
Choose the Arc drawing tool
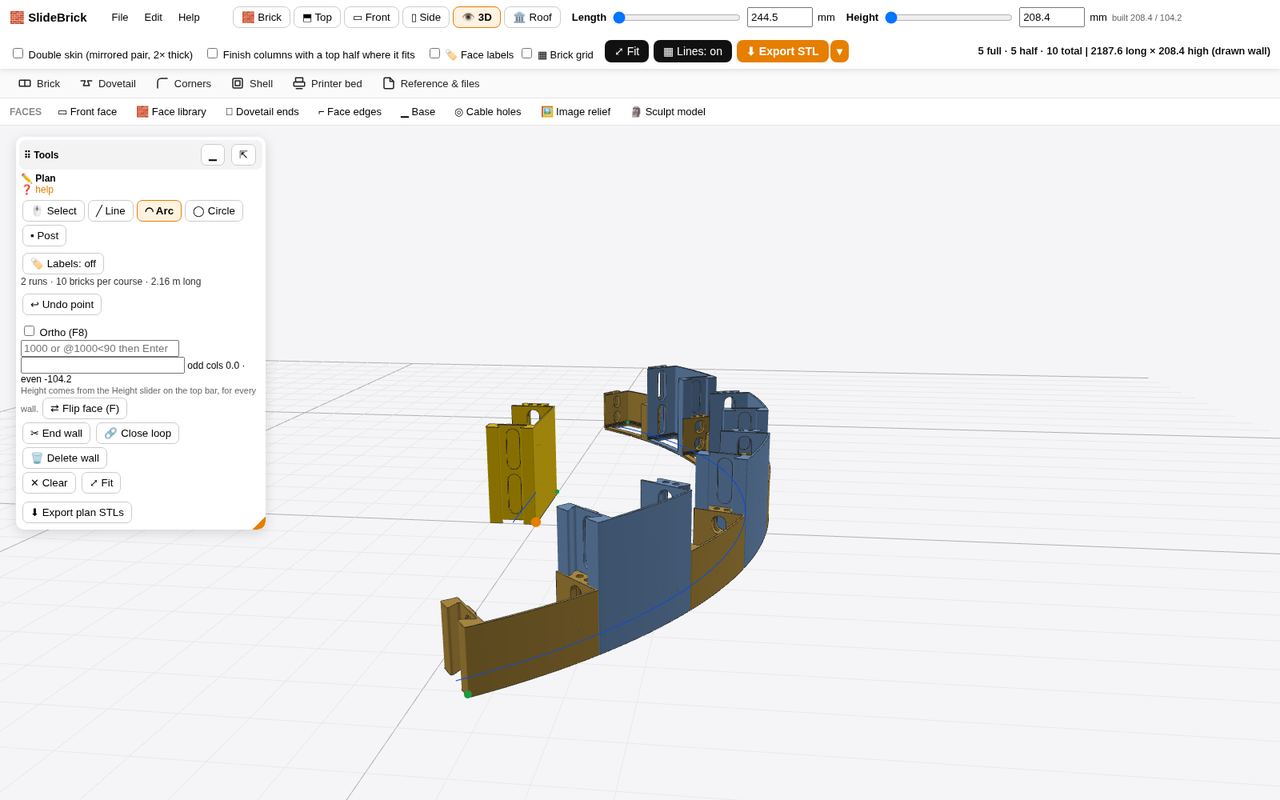[x=159, y=211]
